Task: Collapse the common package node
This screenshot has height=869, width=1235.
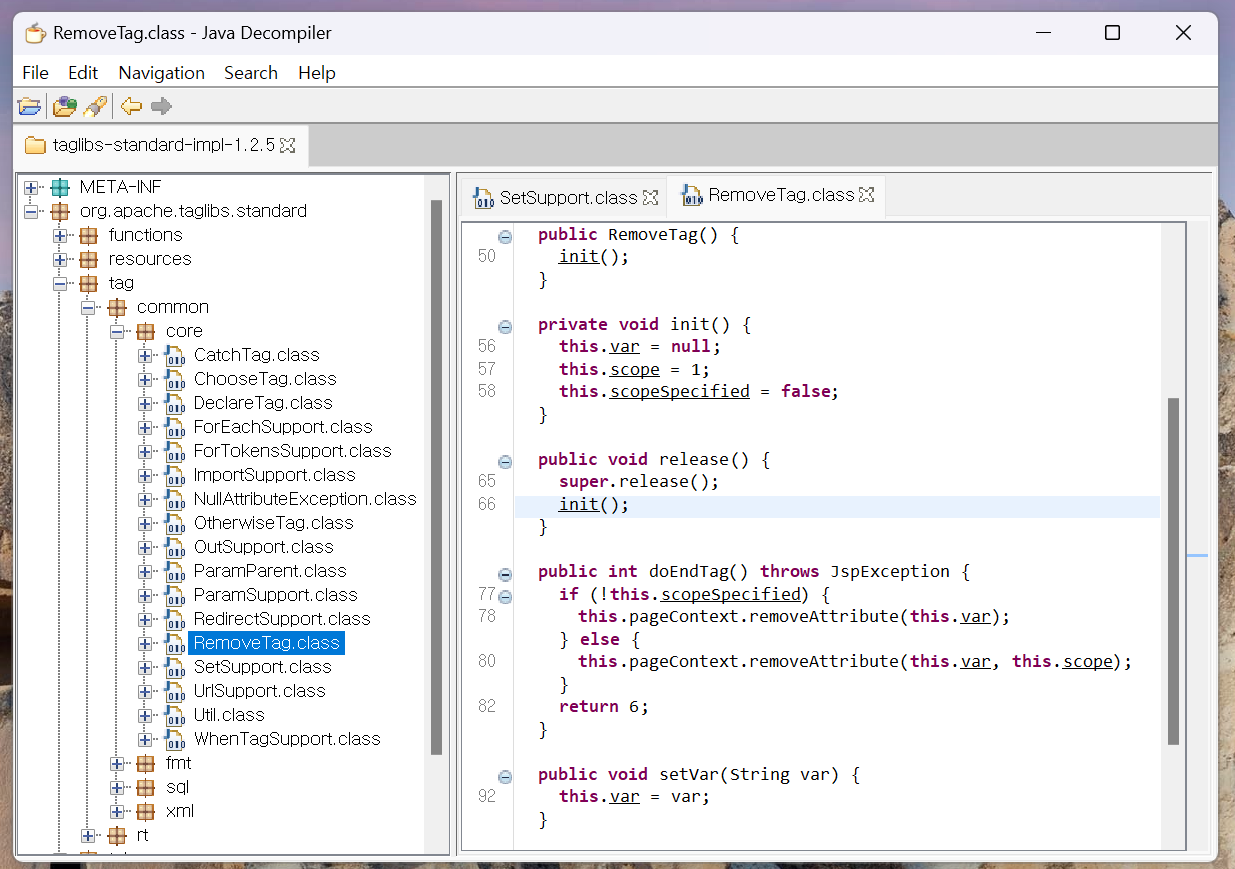Action: pos(88,306)
